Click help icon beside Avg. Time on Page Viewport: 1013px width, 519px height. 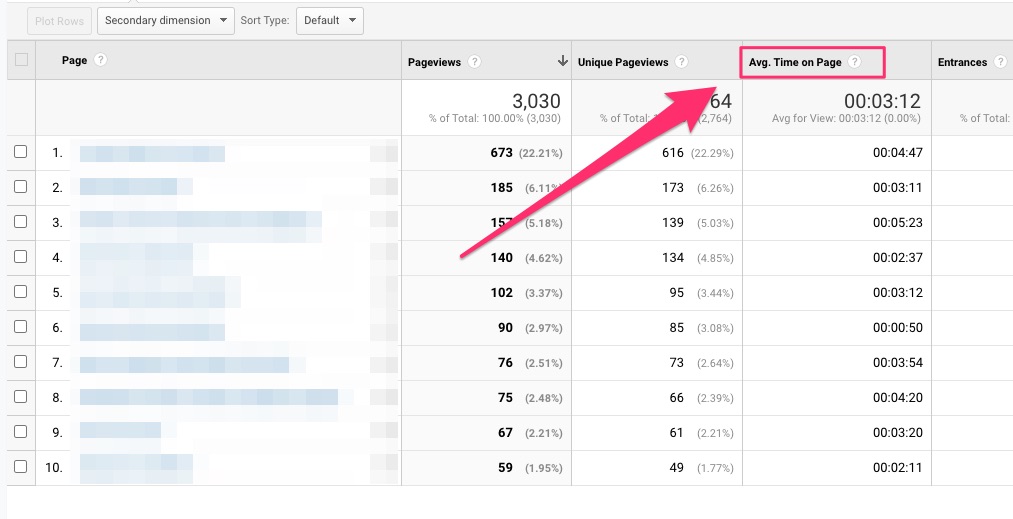tap(854, 62)
